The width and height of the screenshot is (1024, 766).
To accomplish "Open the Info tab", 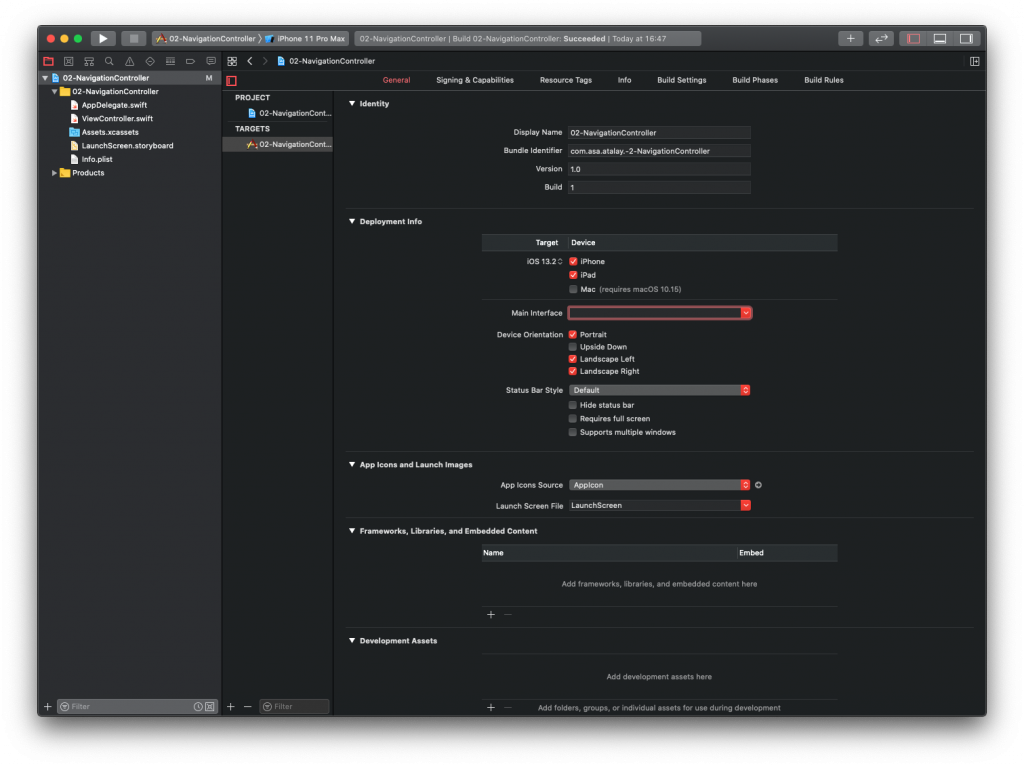I will 624,80.
